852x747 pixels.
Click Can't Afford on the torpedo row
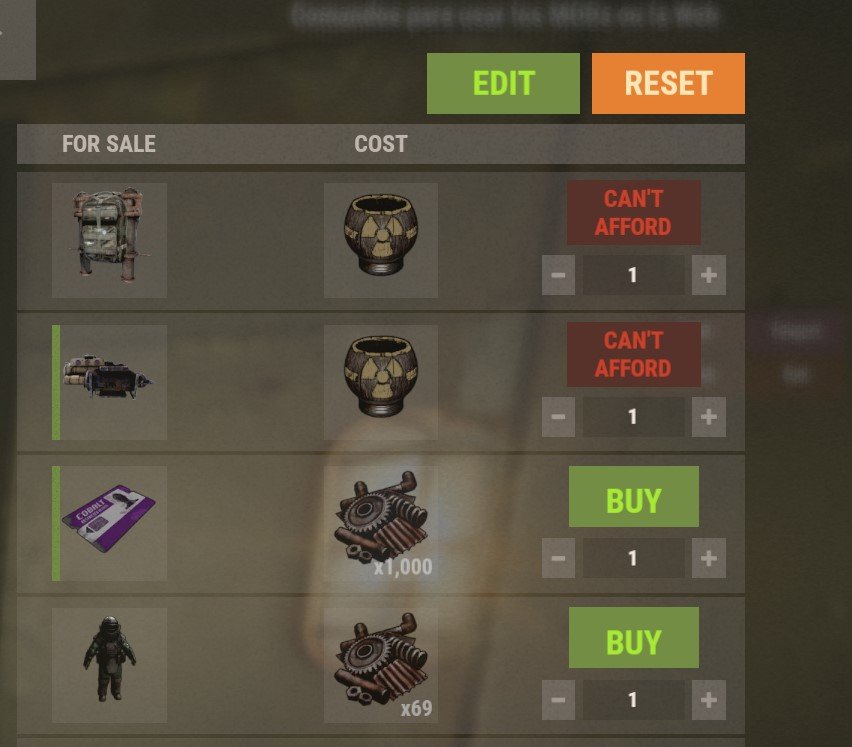(634, 354)
